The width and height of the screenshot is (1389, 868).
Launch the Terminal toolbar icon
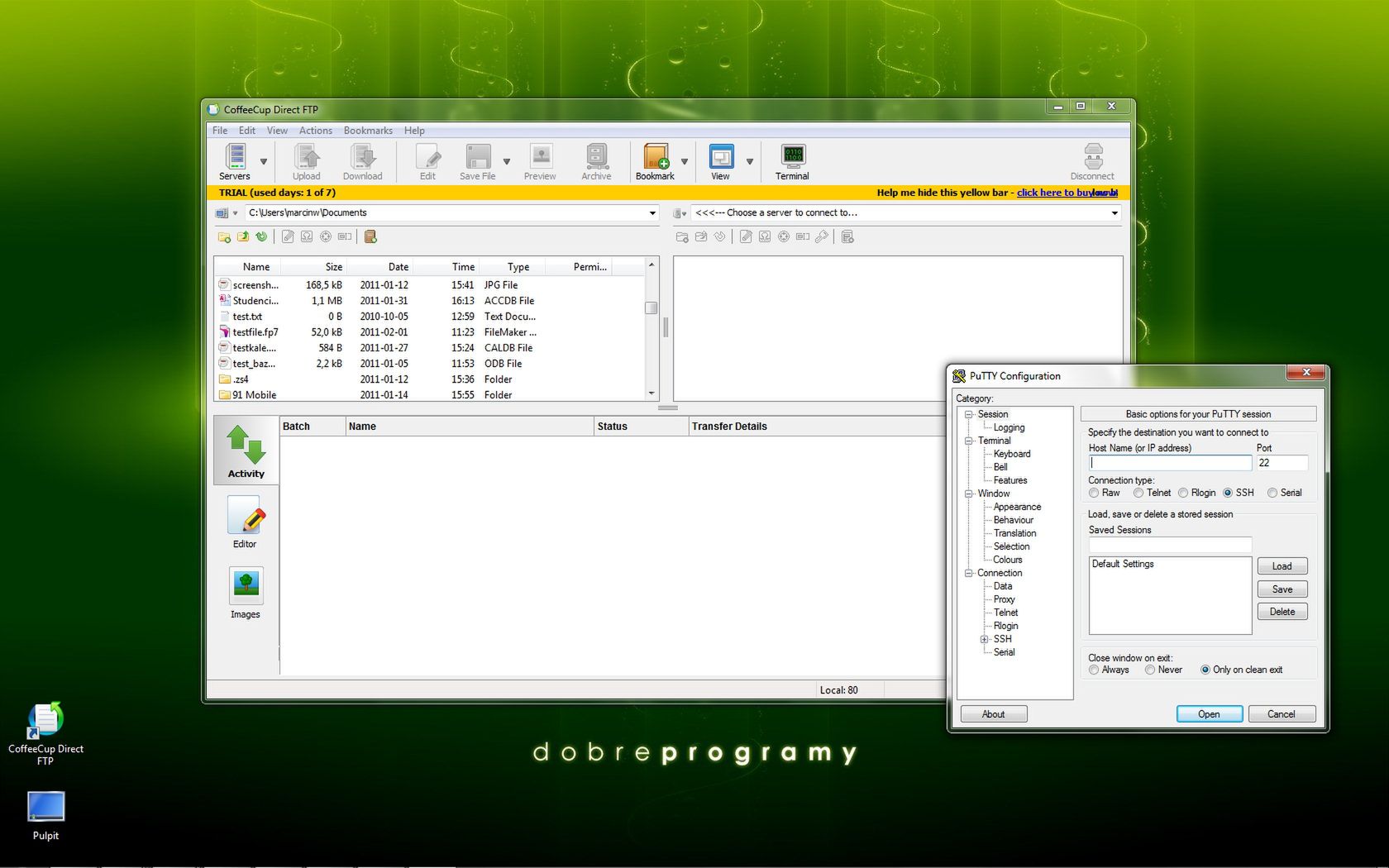[x=792, y=161]
